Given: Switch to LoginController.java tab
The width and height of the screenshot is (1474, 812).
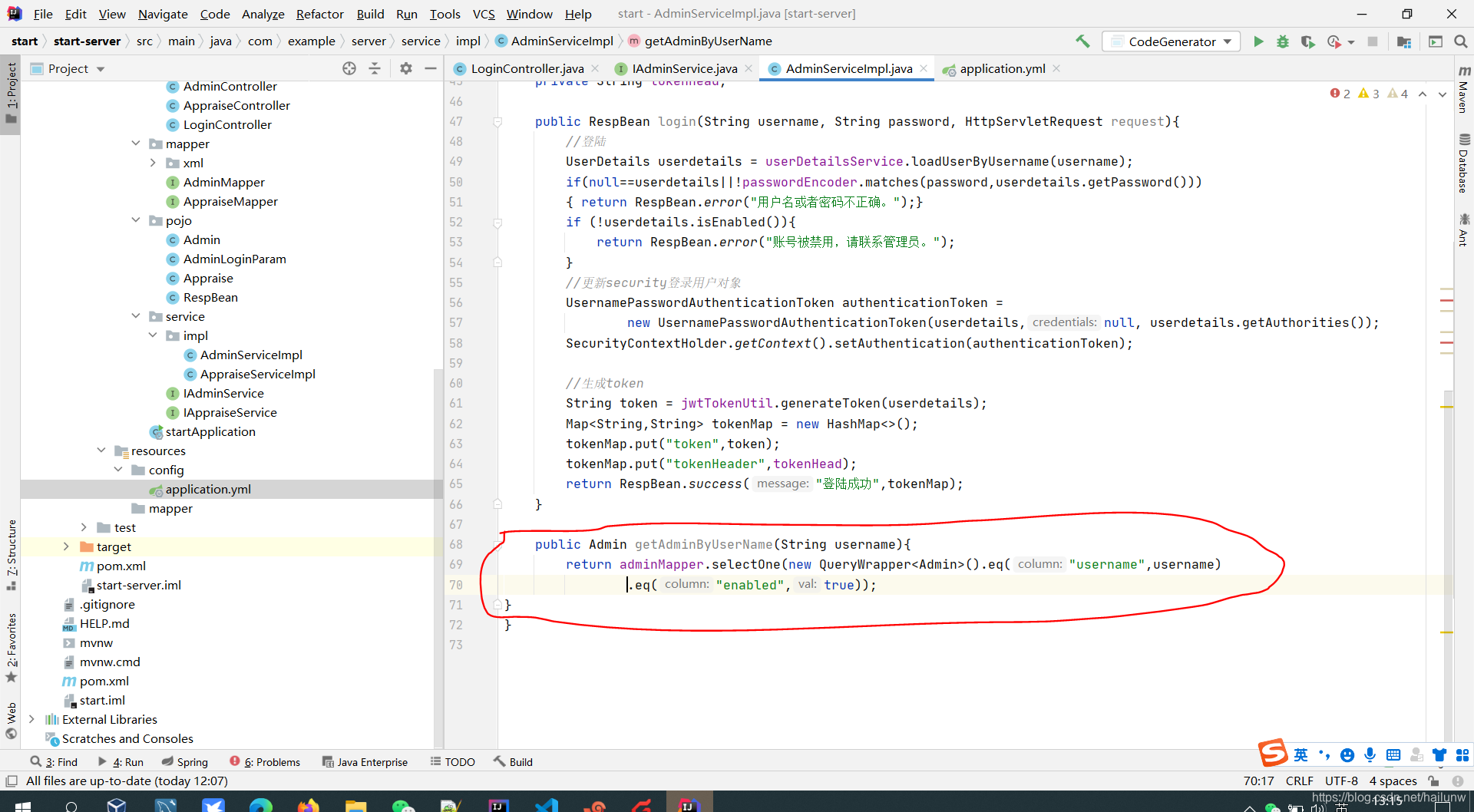Looking at the screenshot, I should click(527, 68).
